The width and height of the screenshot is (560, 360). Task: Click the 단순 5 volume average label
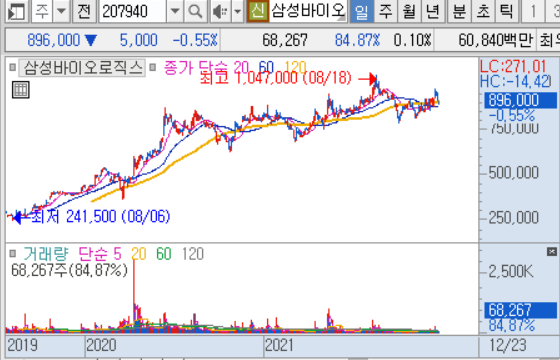pyautogui.click(x=100, y=254)
